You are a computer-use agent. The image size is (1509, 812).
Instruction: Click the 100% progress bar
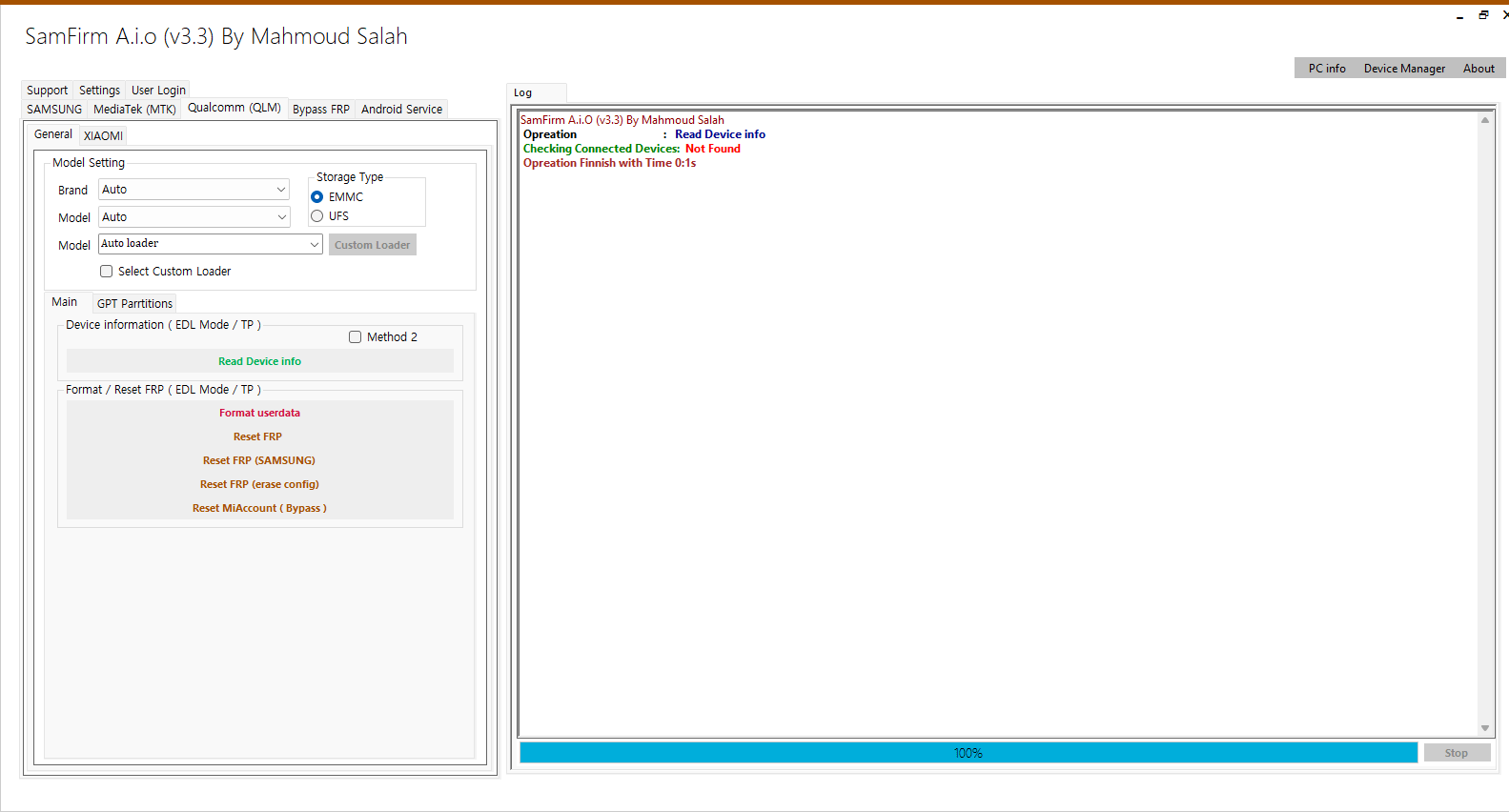[969, 753]
